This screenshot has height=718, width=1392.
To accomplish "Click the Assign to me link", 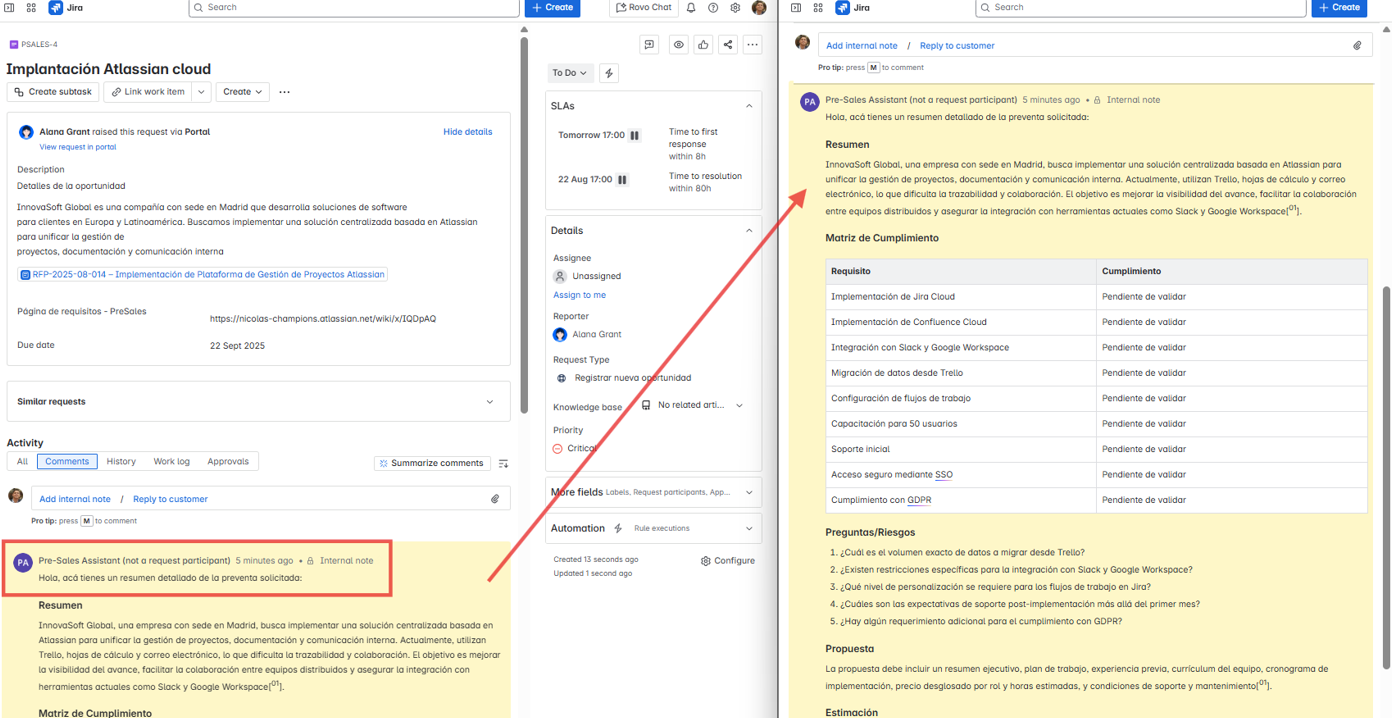I will pos(579,295).
